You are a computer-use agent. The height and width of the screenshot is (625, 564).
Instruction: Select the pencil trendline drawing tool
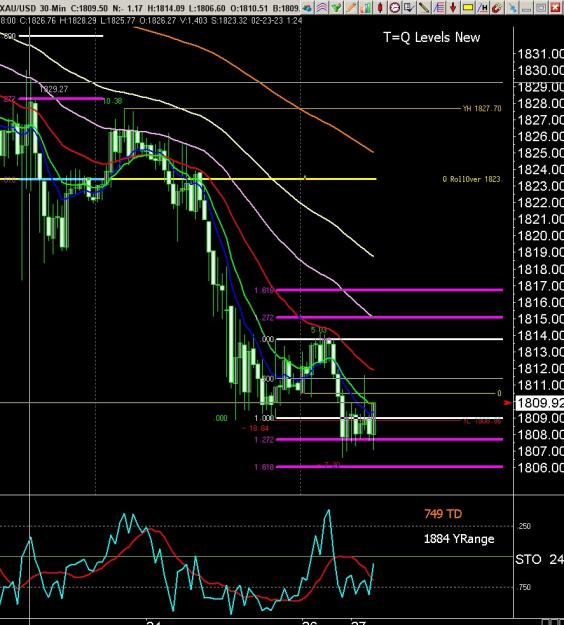(424, 7)
